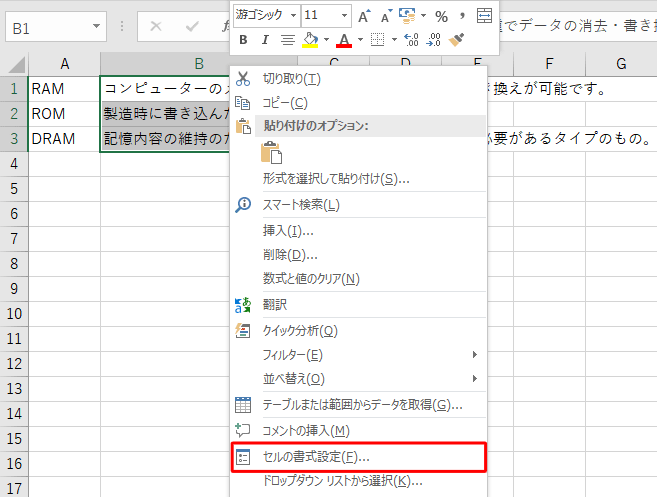Click 翻訳 in context menu
The height and width of the screenshot is (497, 657).
(x=359, y=305)
